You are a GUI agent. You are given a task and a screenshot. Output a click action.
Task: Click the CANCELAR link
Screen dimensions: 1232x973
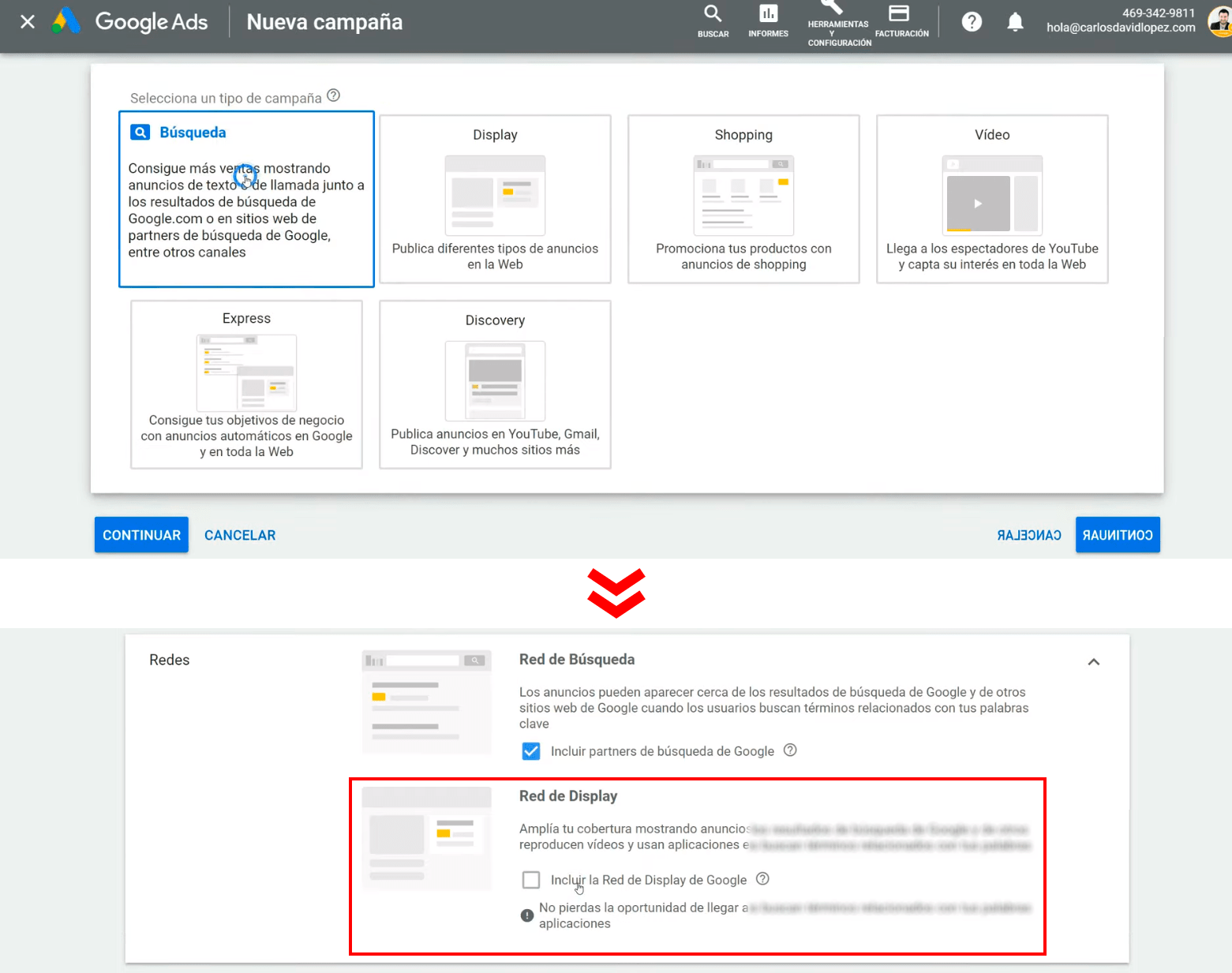pos(240,535)
